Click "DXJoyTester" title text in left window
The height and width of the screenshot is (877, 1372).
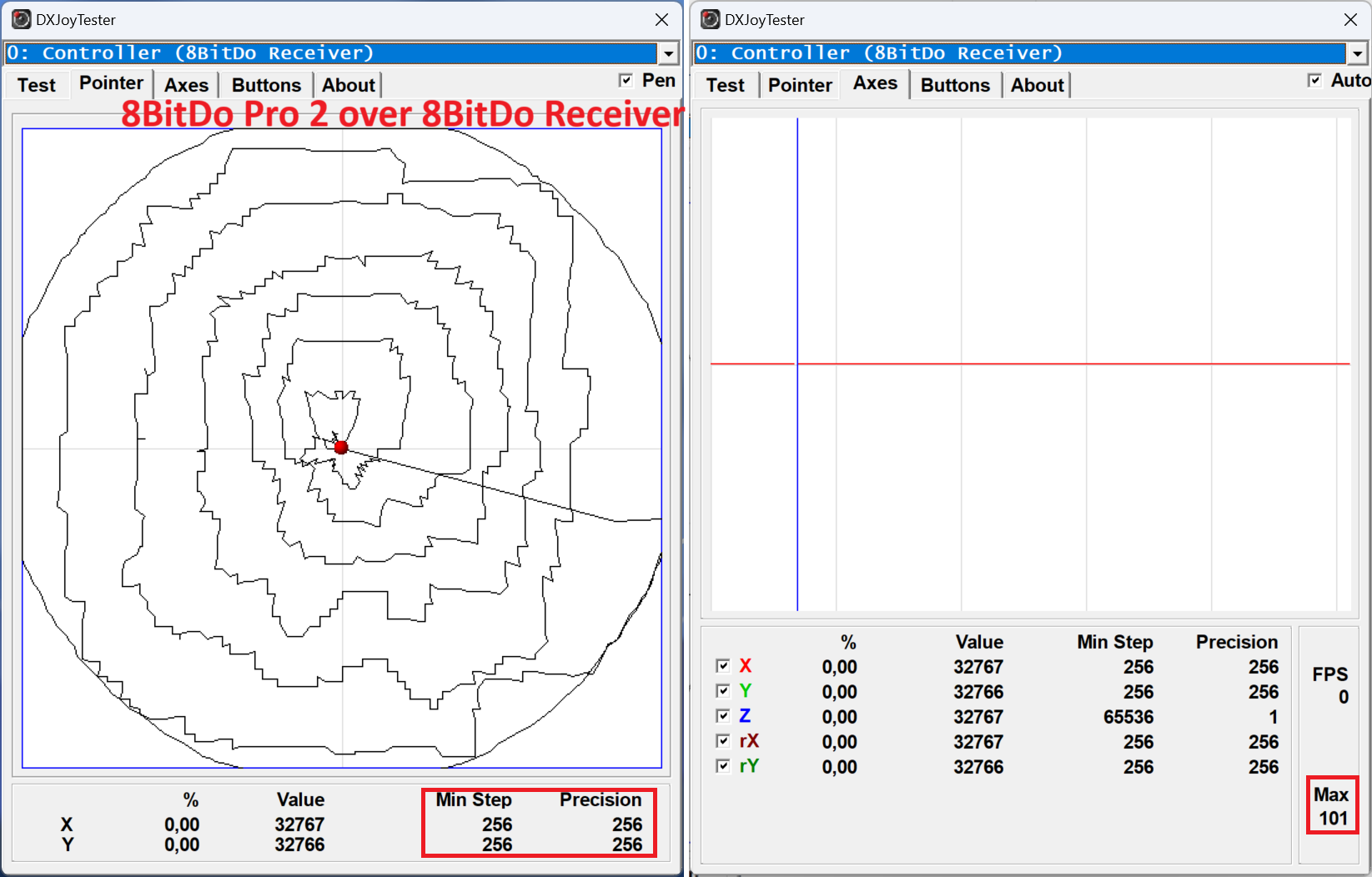pyautogui.click(x=76, y=20)
